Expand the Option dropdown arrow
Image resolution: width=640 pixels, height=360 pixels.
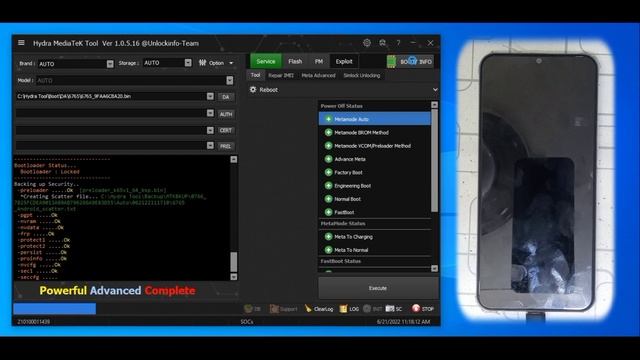click(x=231, y=63)
